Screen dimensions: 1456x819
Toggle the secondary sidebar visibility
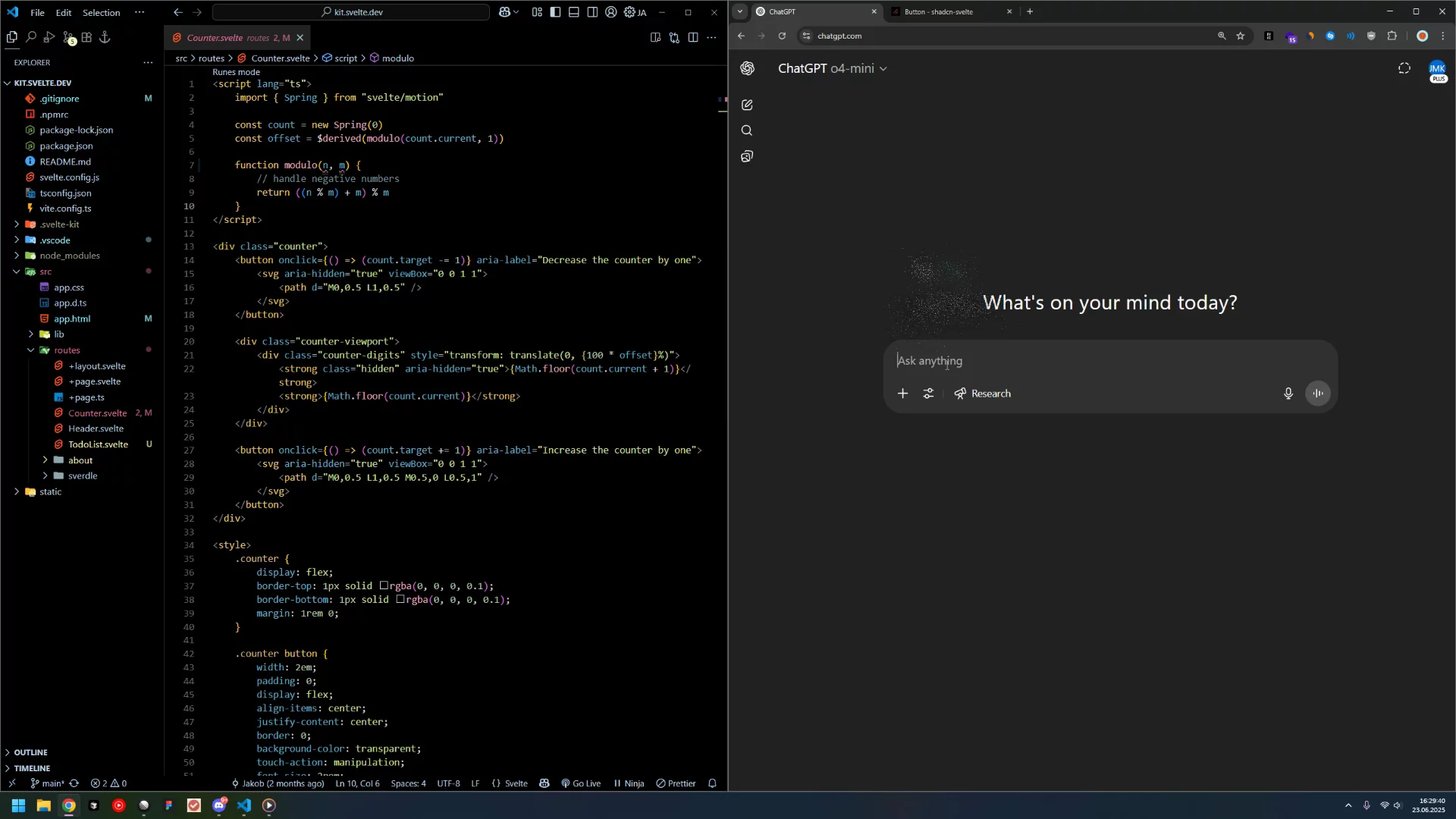click(593, 12)
